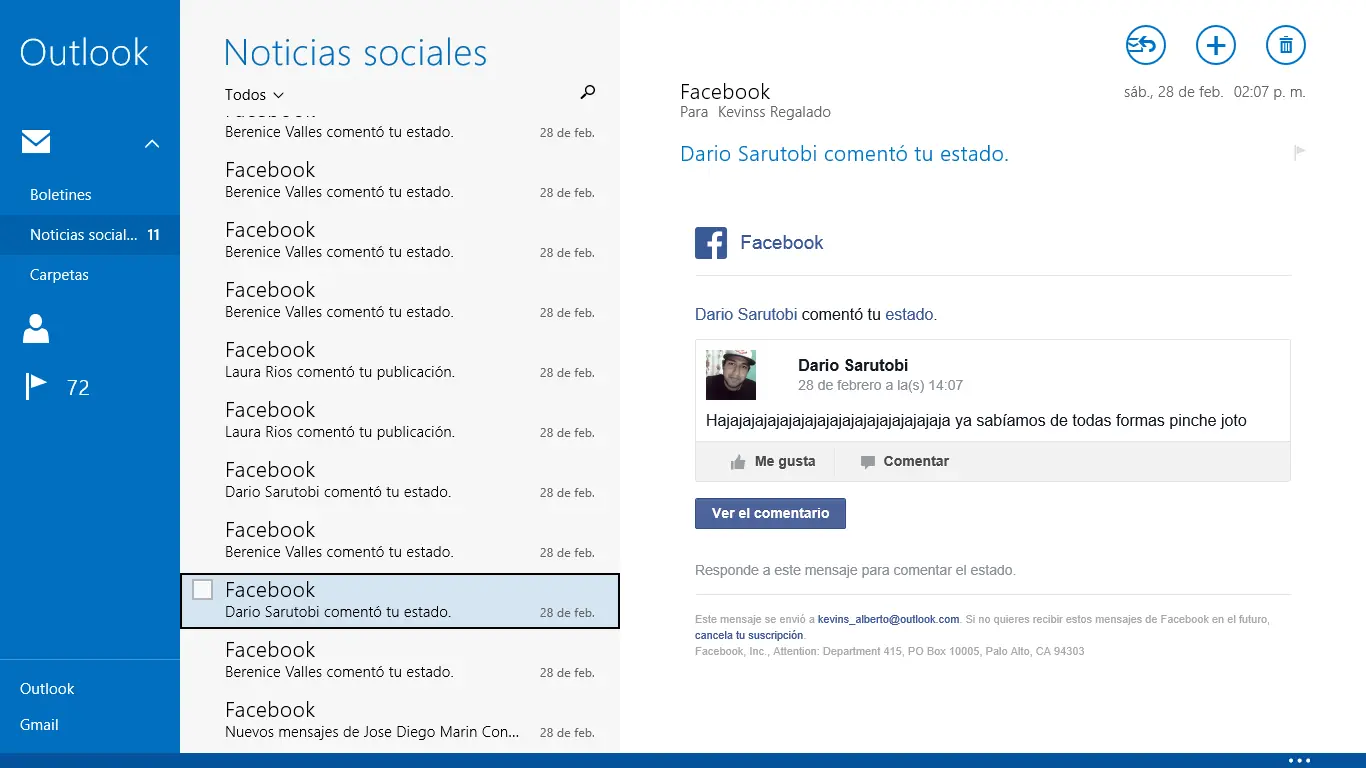Open the estado link
Screen dimensions: 1366x768
909,314
